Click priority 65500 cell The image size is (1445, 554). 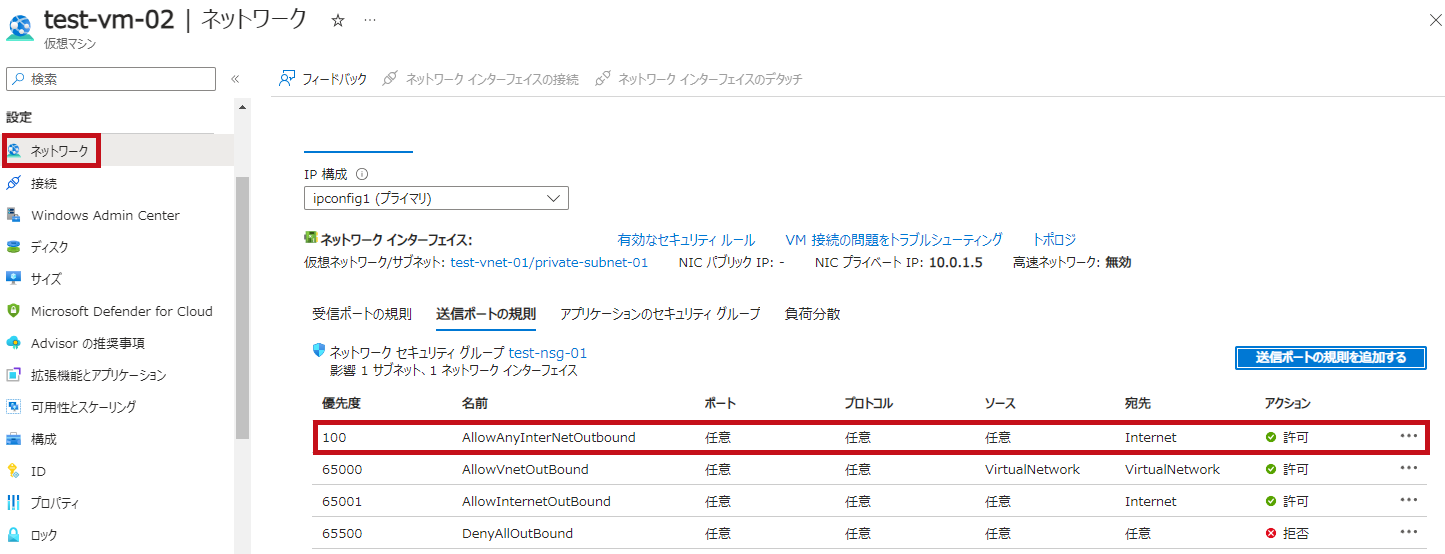tap(342, 533)
